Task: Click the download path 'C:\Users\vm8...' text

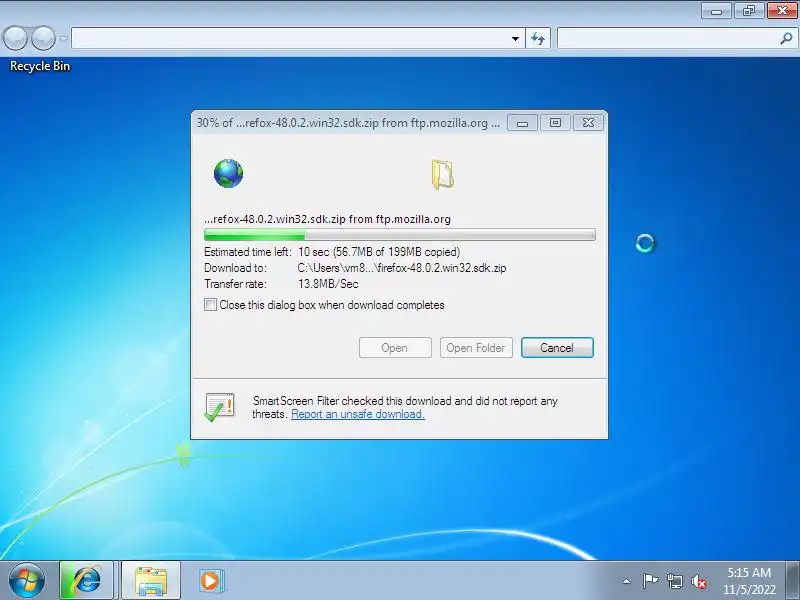Action: pyautogui.click(x=402, y=268)
